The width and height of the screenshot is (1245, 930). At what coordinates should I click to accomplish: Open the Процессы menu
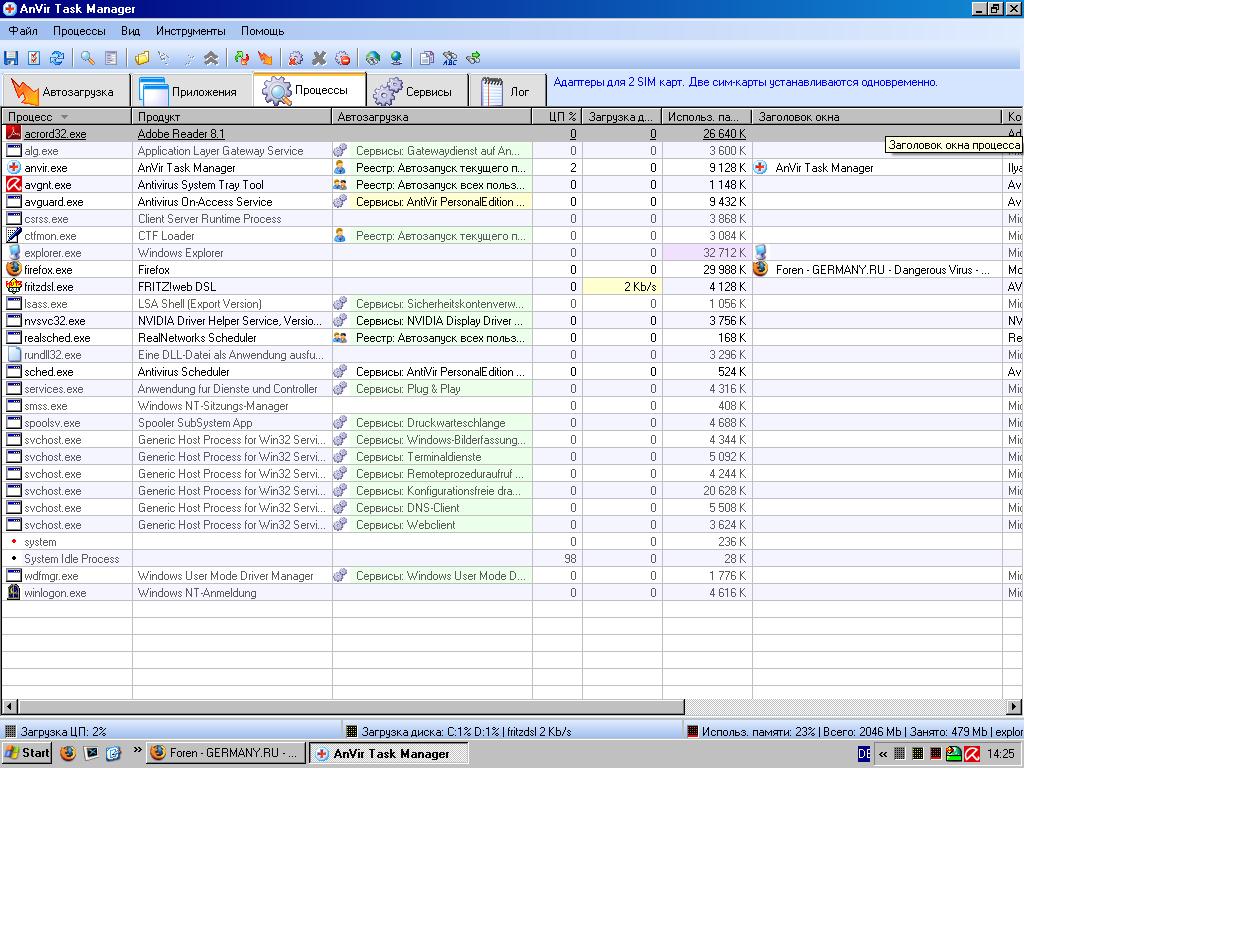tap(79, 31)
